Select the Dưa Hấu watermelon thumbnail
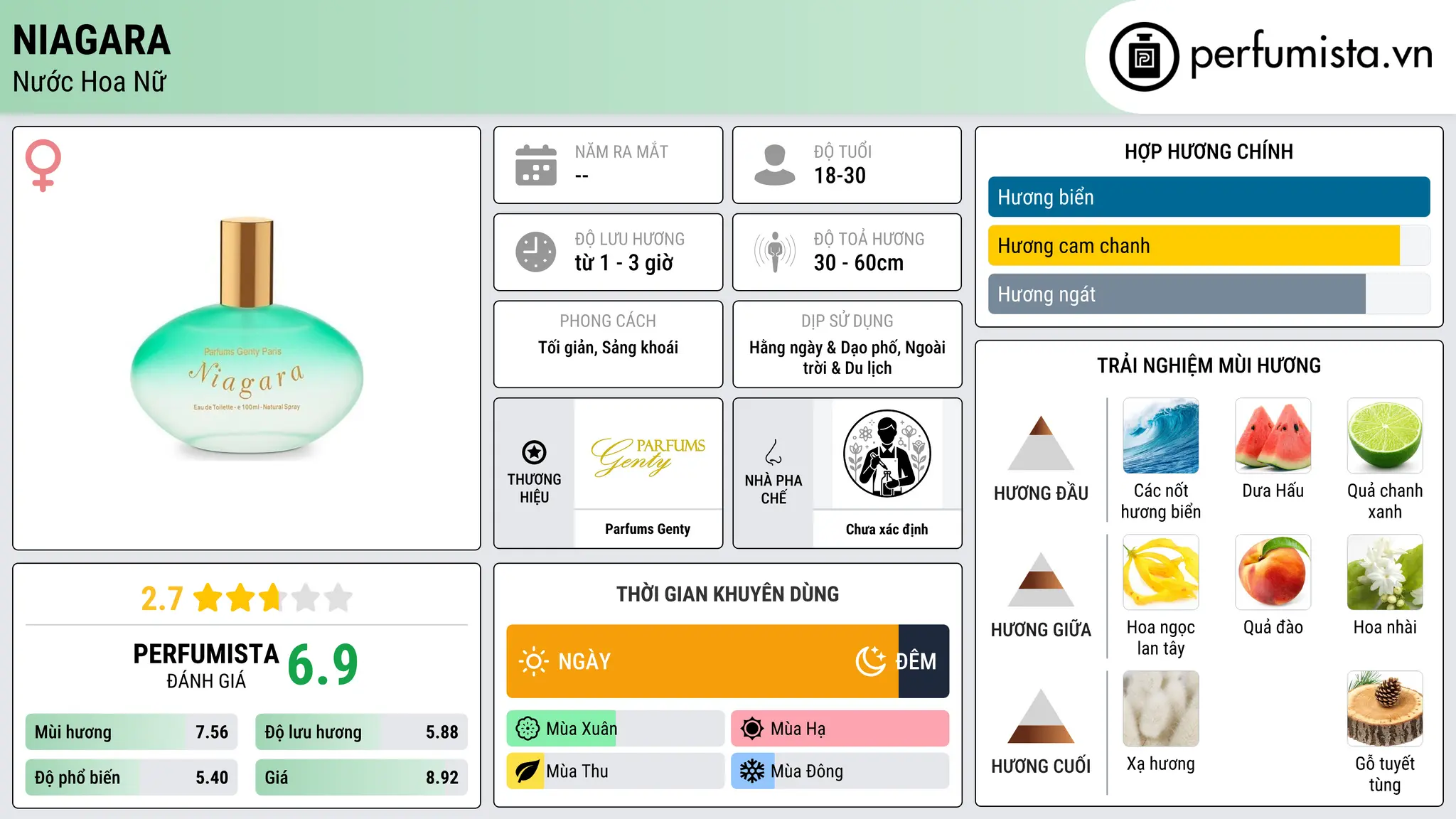 [x=1273, y=436]
